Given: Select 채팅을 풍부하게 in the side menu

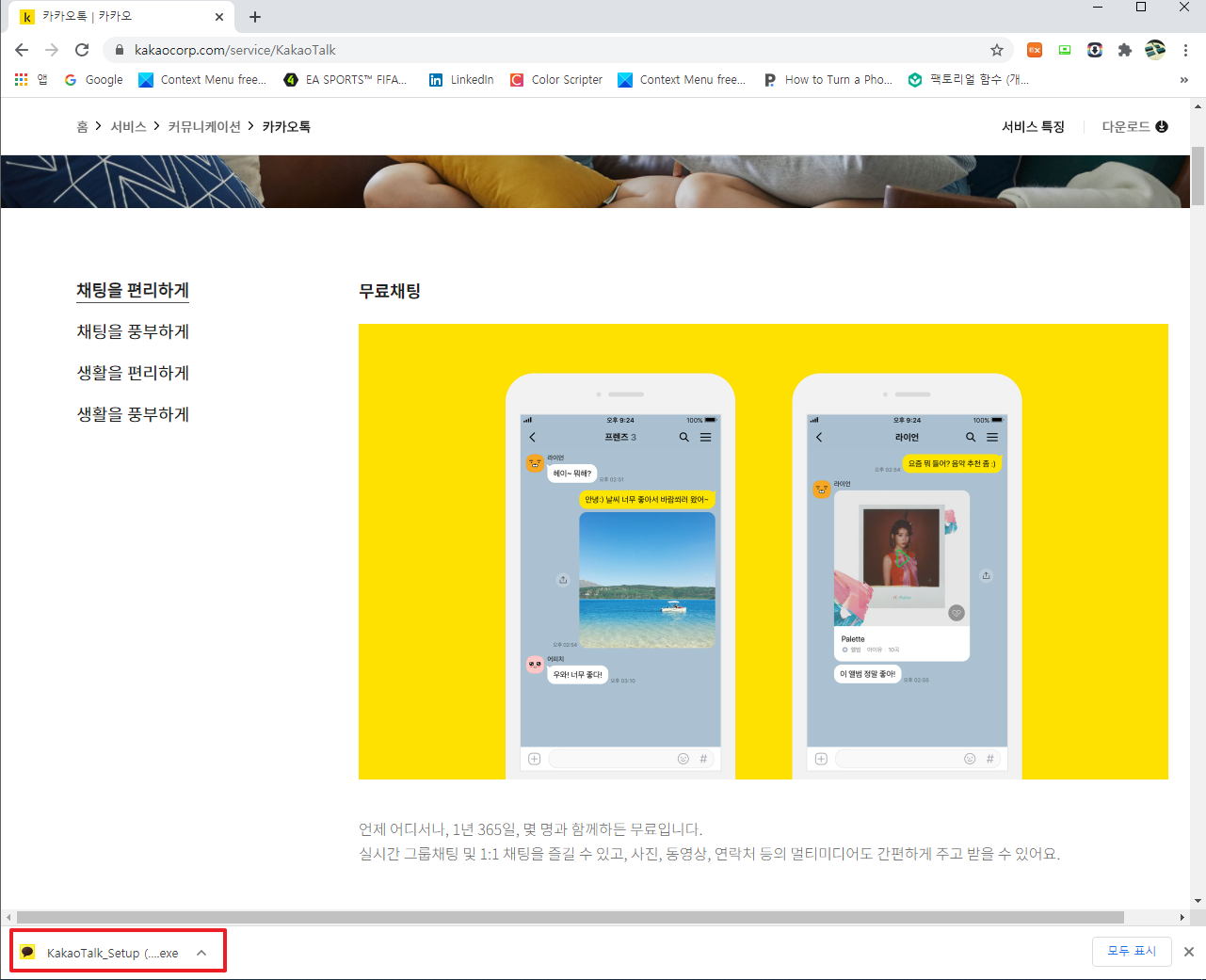Looking at the screenshot, I should coord(133,331).
